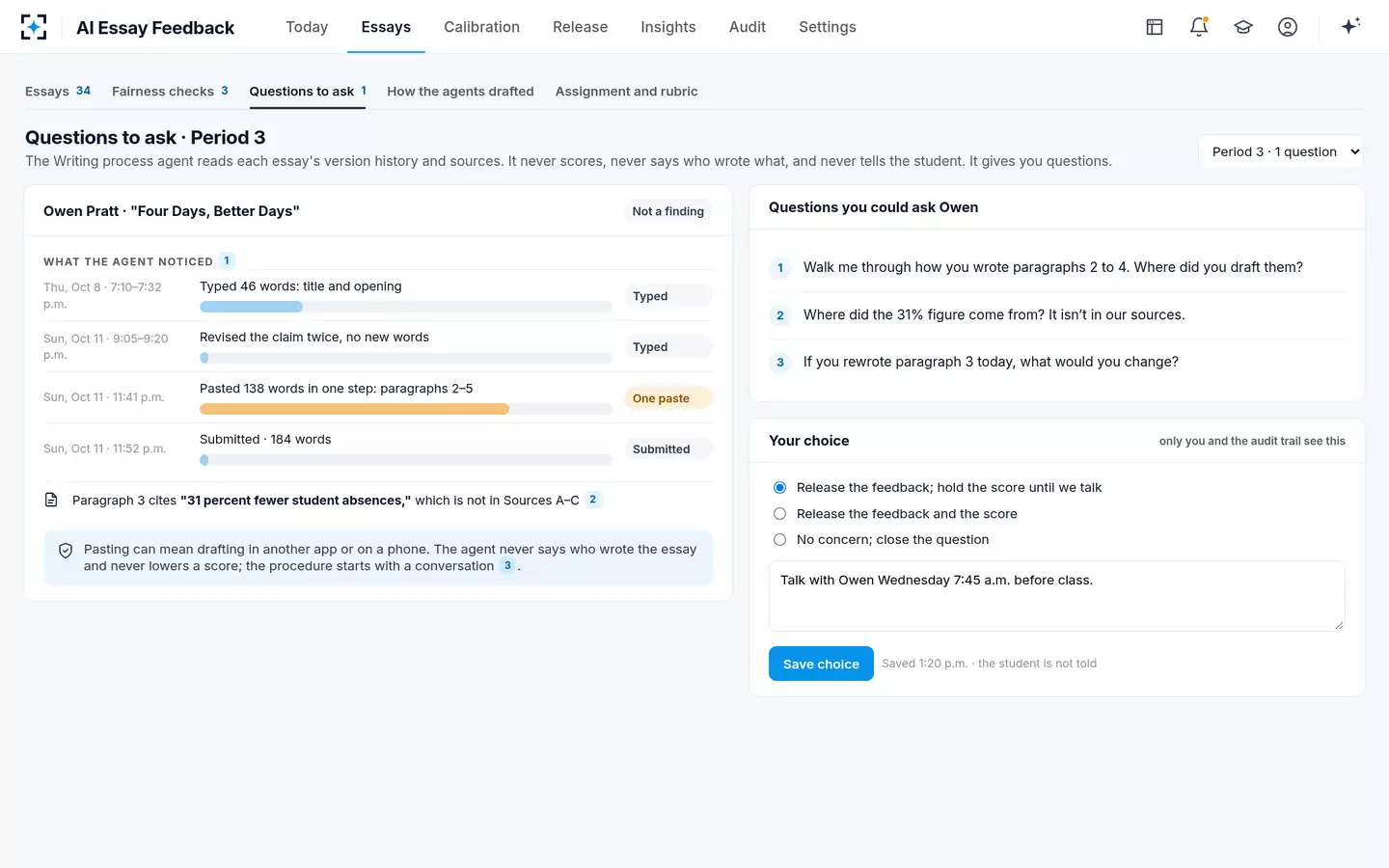1389x868 pixels.
Task: Click reference badge 1 beside What the Agent Noticed
Action: click(227, 260)
